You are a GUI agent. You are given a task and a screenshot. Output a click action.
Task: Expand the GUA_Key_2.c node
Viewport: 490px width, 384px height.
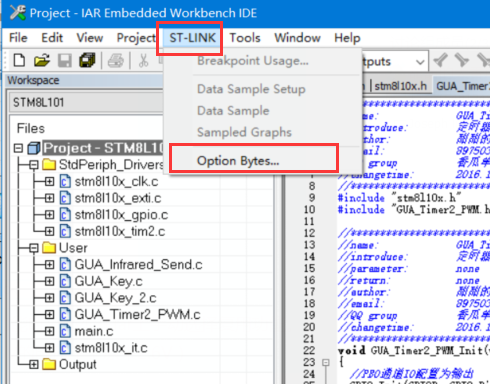49,298
